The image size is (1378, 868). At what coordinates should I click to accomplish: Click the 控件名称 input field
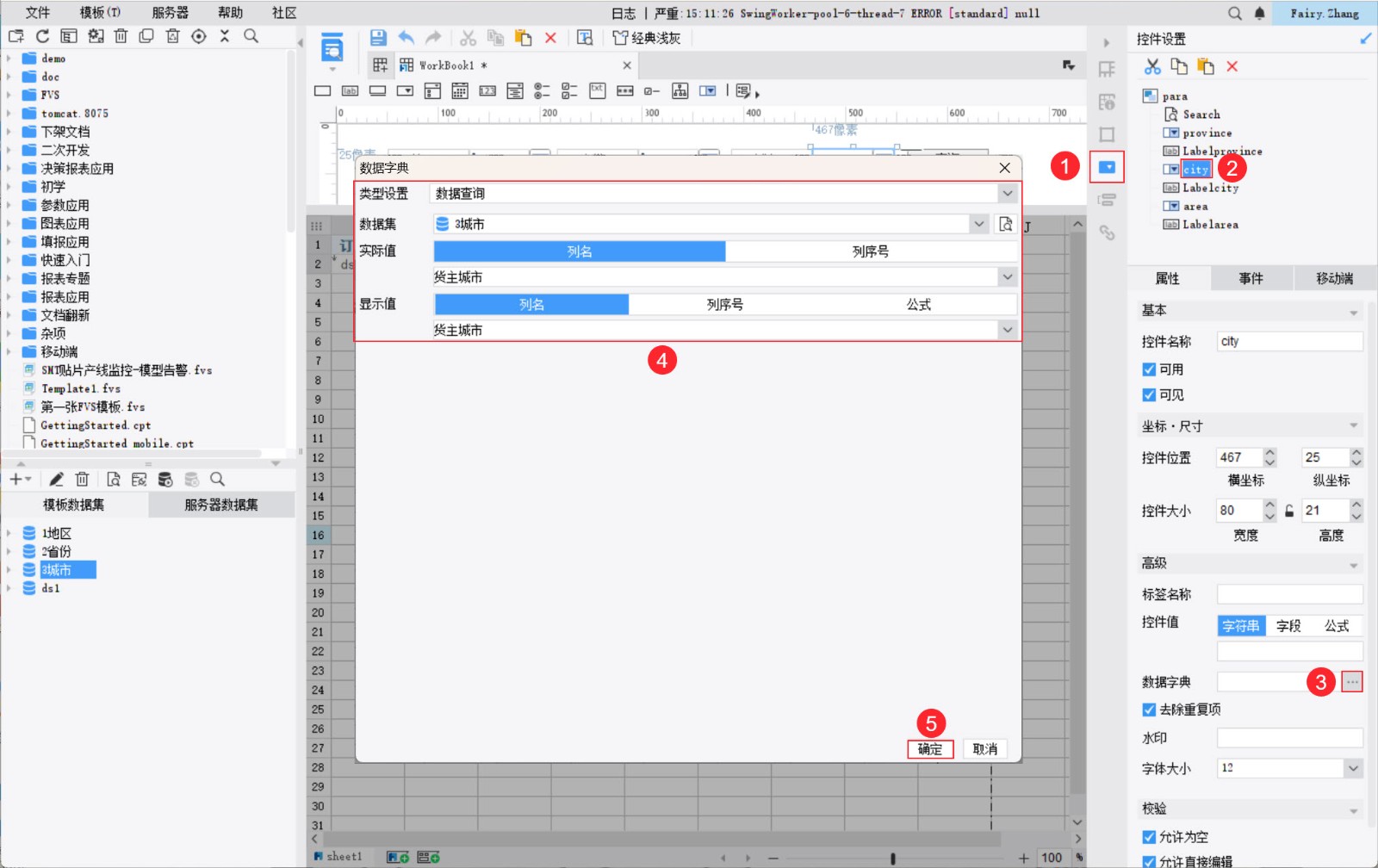1290,342
